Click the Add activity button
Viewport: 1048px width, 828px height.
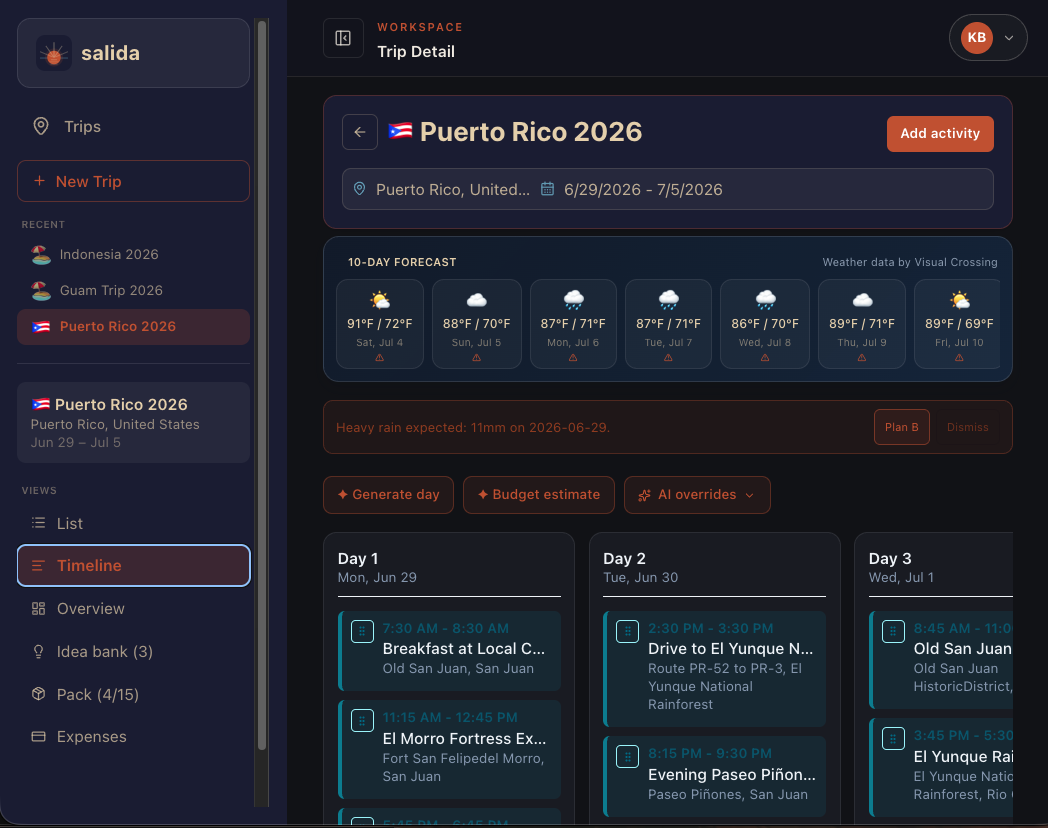pos(940,134)
